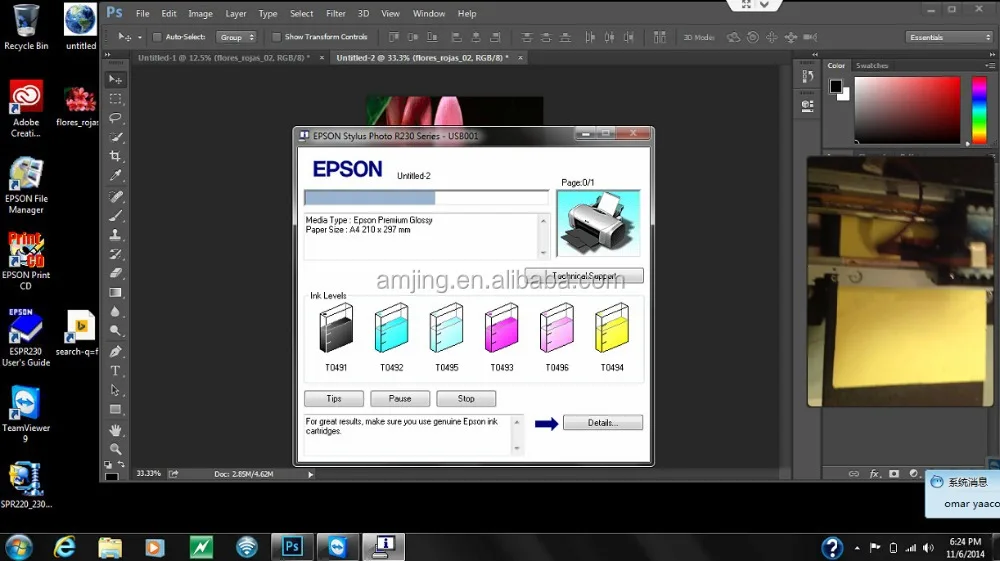1000x561 pixels.
Task: Select the Eraser tool
Action: [115, 273]
